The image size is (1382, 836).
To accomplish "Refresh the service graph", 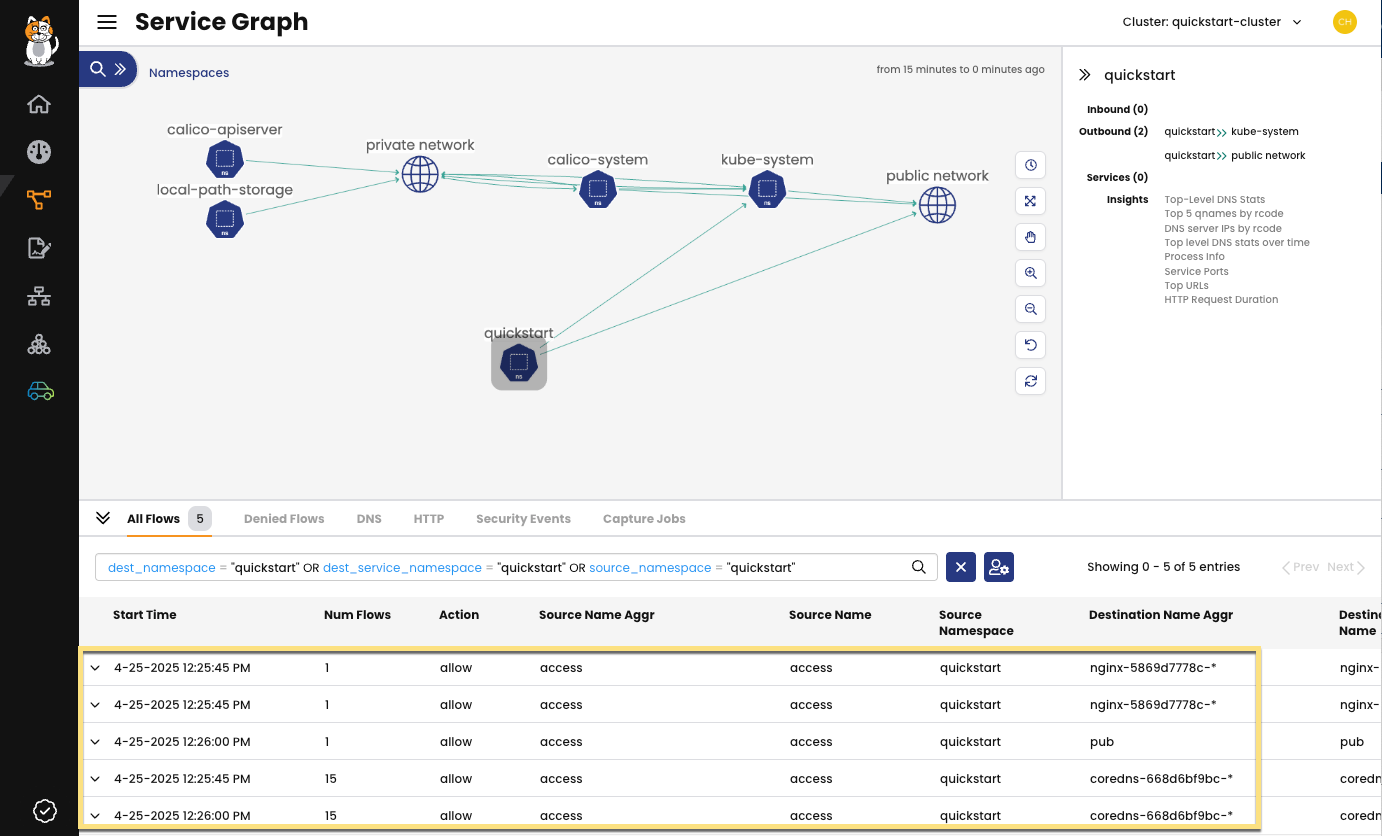I will [1030, 380].
